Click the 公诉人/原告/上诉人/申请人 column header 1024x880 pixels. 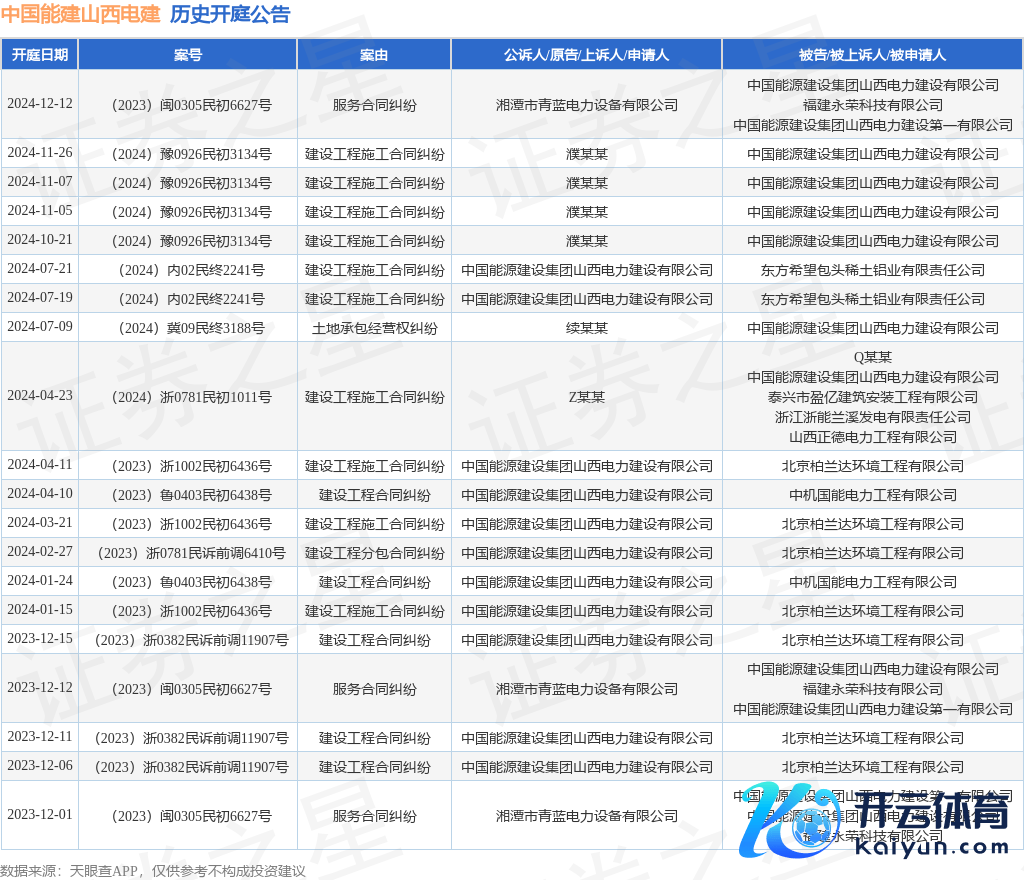pyautogui.click(x=586, y=55)
